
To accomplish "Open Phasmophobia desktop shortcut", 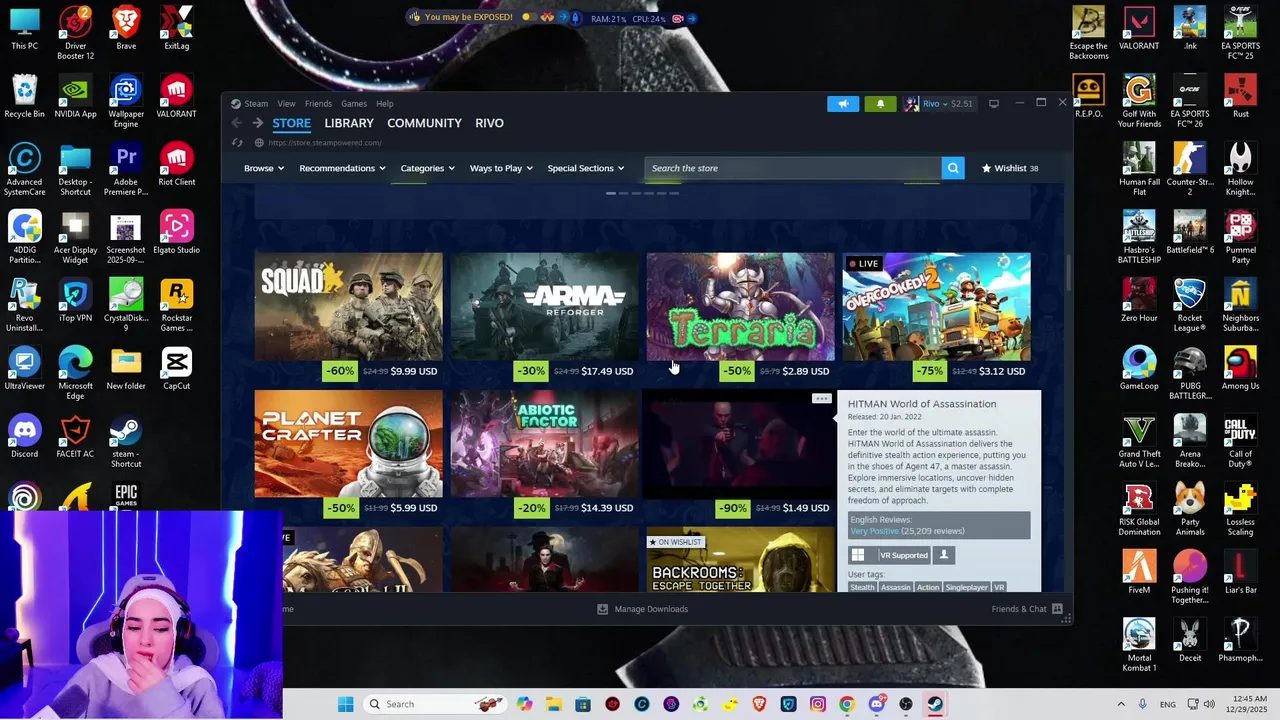I will point(1240,640).
